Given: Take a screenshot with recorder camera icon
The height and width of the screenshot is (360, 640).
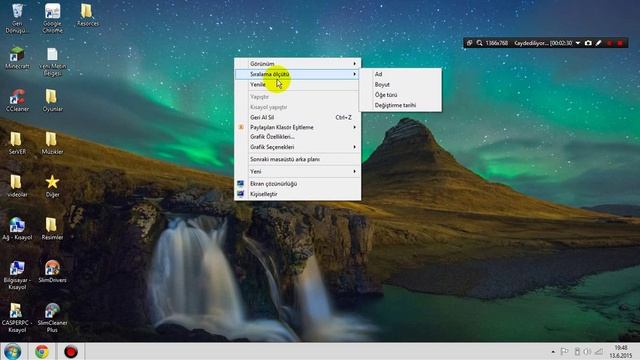Looking at the screenshot, I should point(588,43).
